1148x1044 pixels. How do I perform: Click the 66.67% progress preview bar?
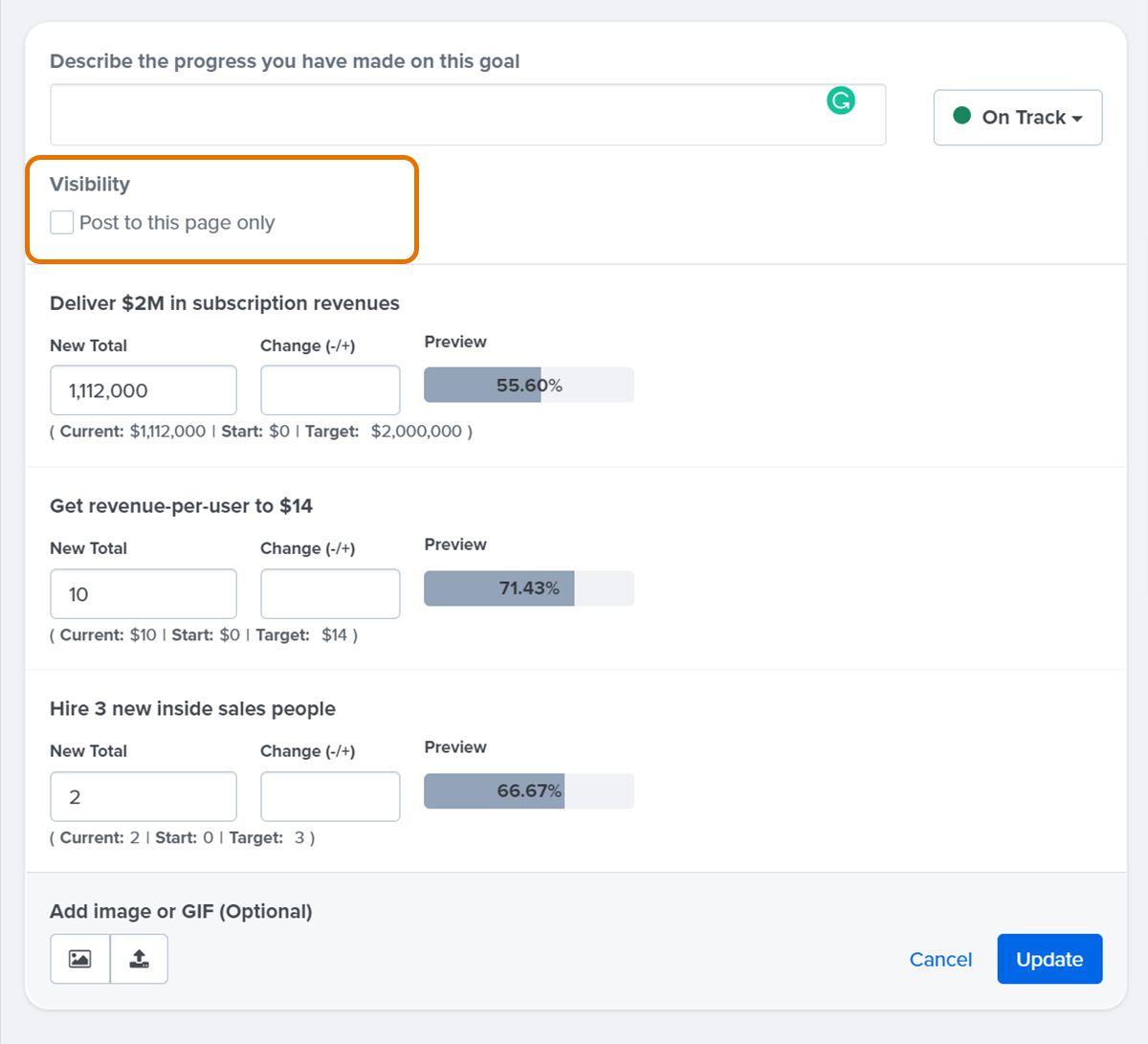[x=528, y=790]
